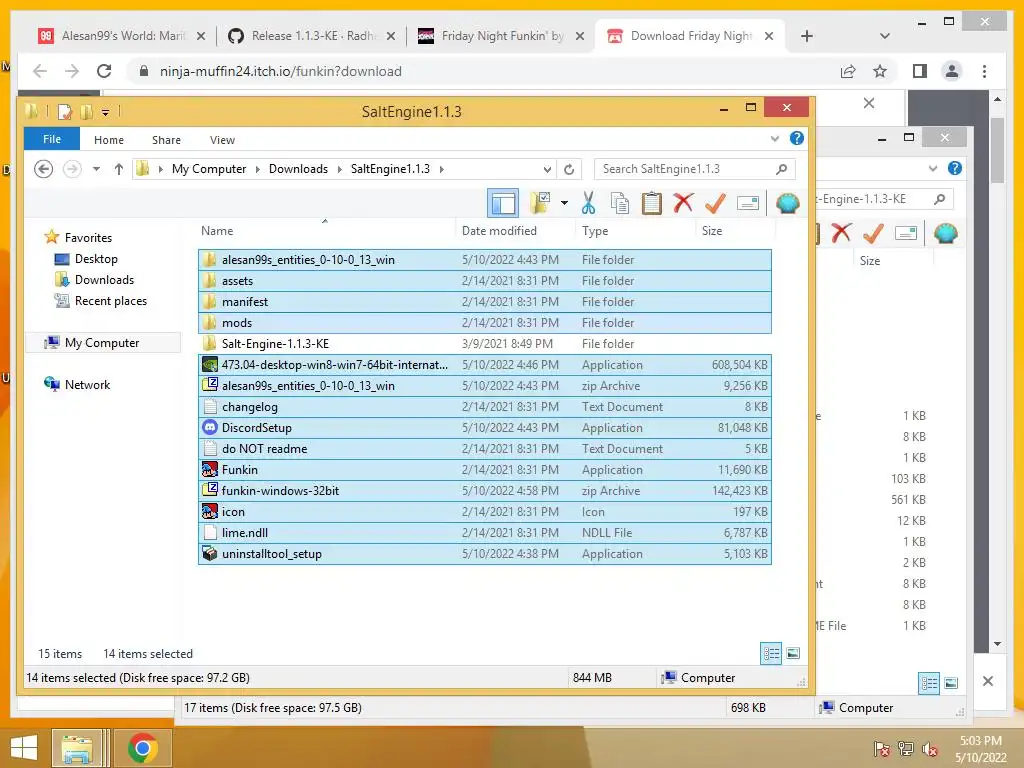This screenshot has width=1024, height=768.
Task: Open the dropdown arrow beside the new folder icon
Action: click(564, 203)
